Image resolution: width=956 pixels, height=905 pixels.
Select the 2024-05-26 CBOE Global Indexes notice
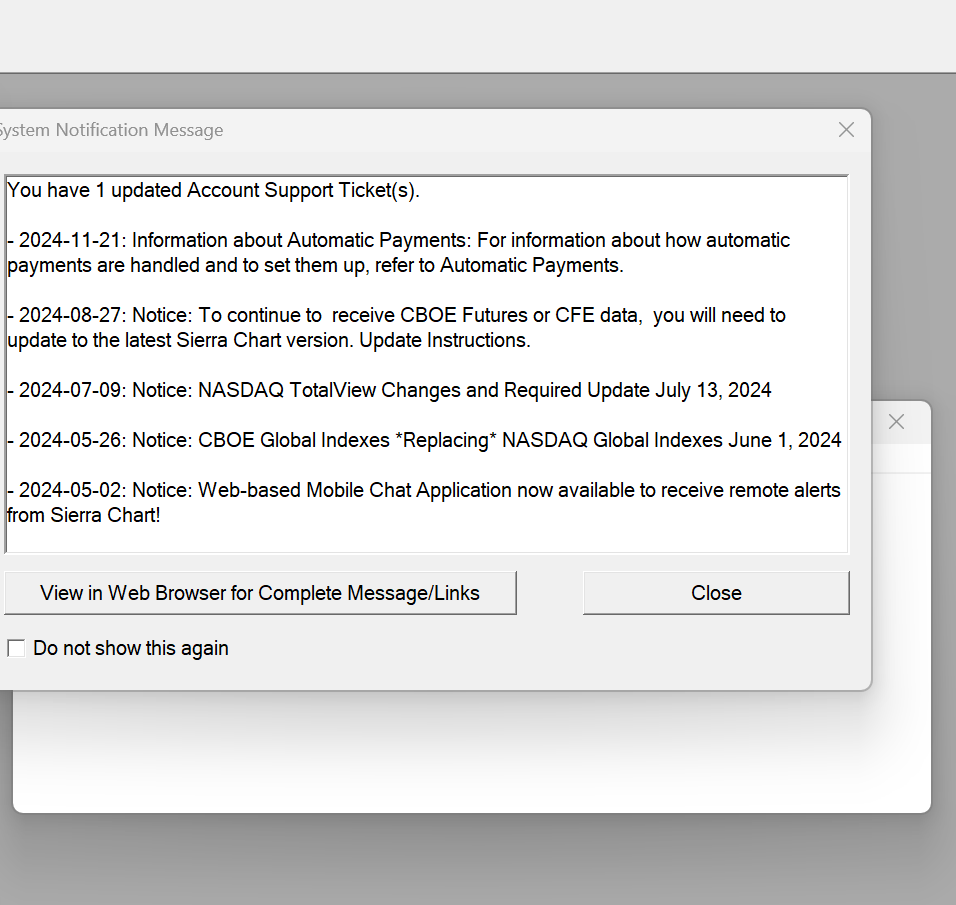point(425,440)
